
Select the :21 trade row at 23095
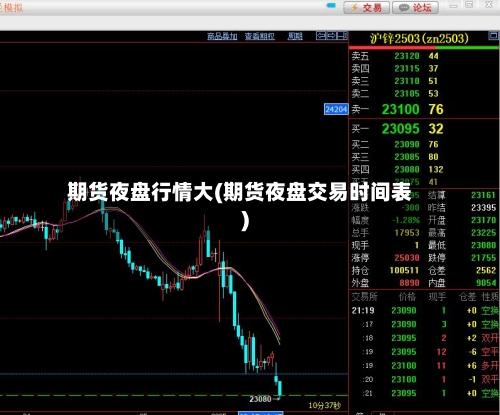[x=424, y=393]
